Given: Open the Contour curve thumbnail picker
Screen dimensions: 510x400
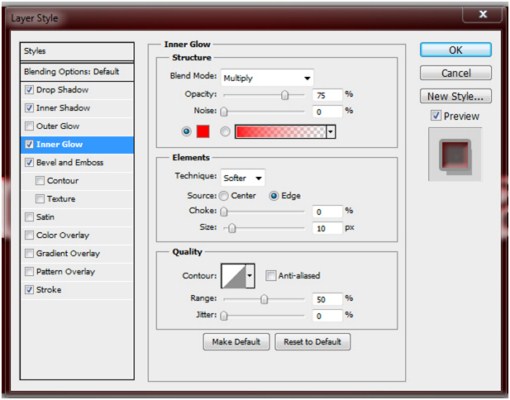Looking at the screenshot, I should coord(234,276).
